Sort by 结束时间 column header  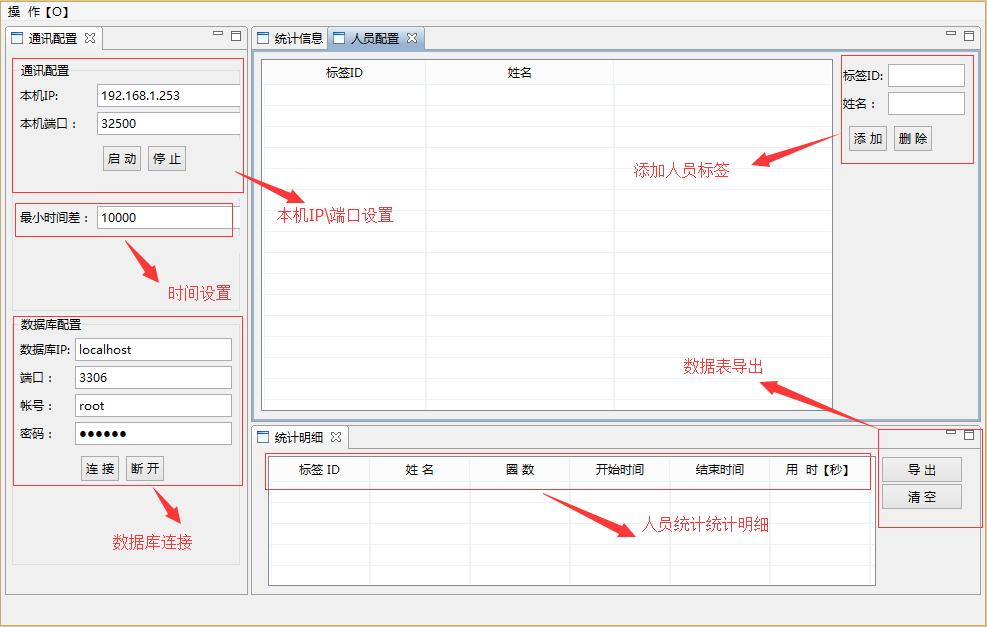point(720,470)
